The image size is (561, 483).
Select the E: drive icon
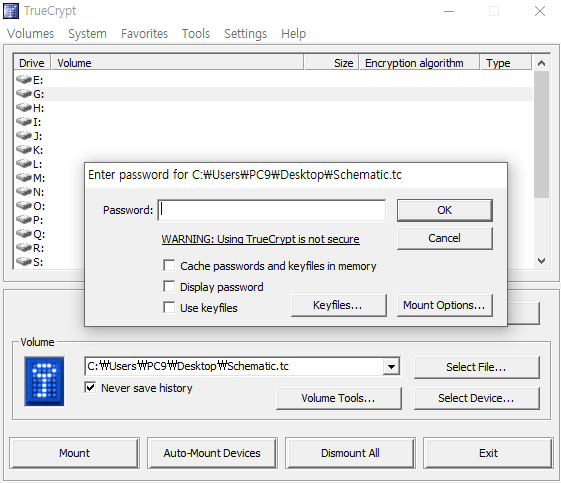tap(24, 79)
